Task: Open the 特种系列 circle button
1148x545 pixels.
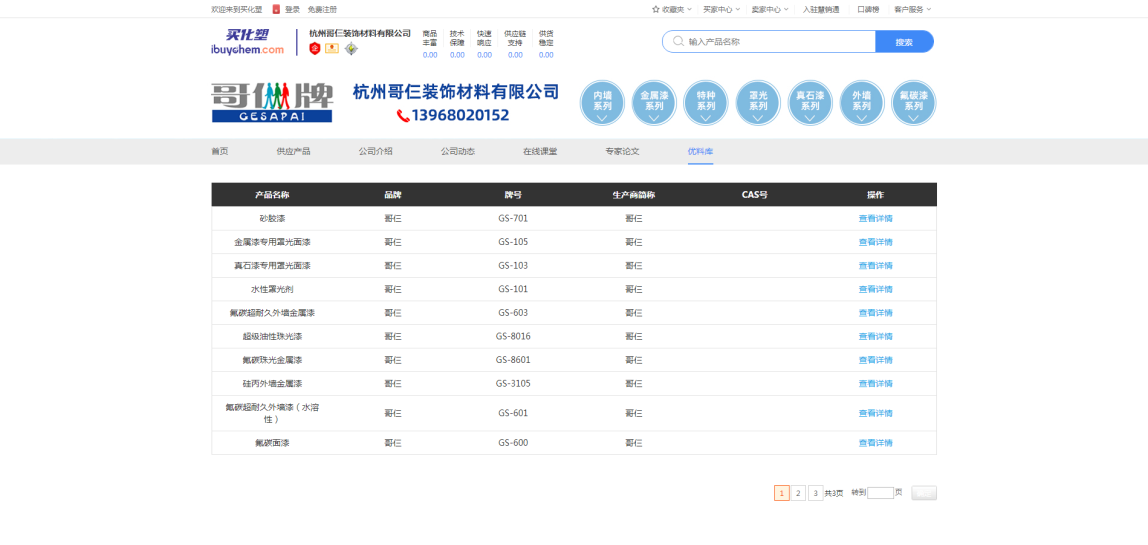Action: (706, 103)
